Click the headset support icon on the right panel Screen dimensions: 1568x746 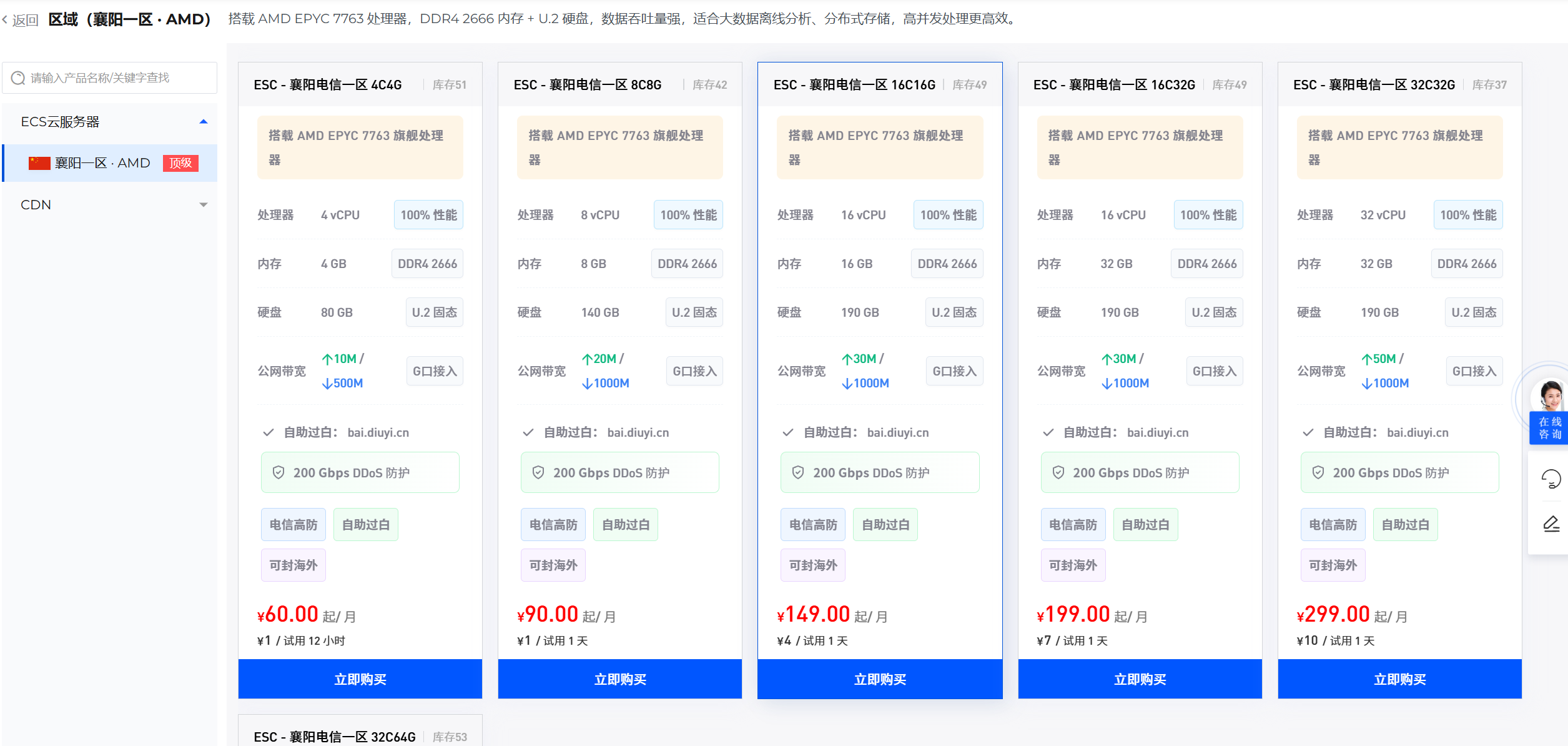click(x=1551, y=479)
